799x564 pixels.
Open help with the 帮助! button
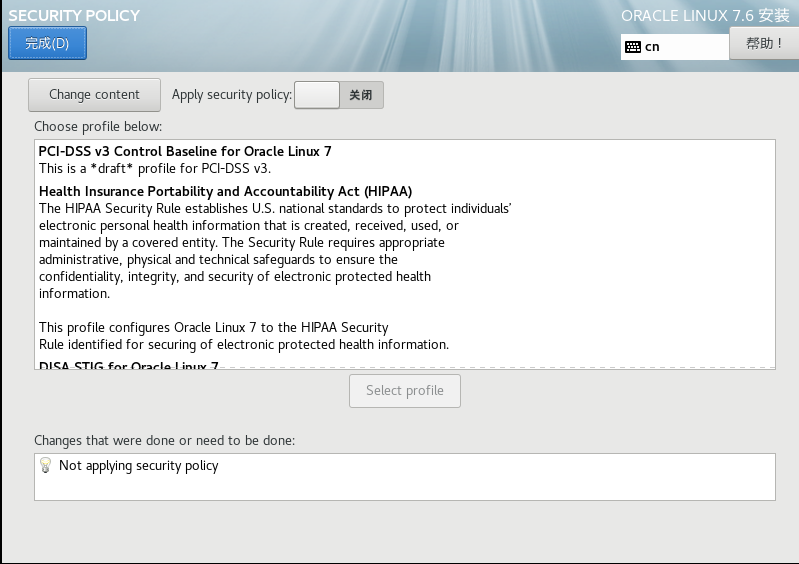(x=764, y=43)
